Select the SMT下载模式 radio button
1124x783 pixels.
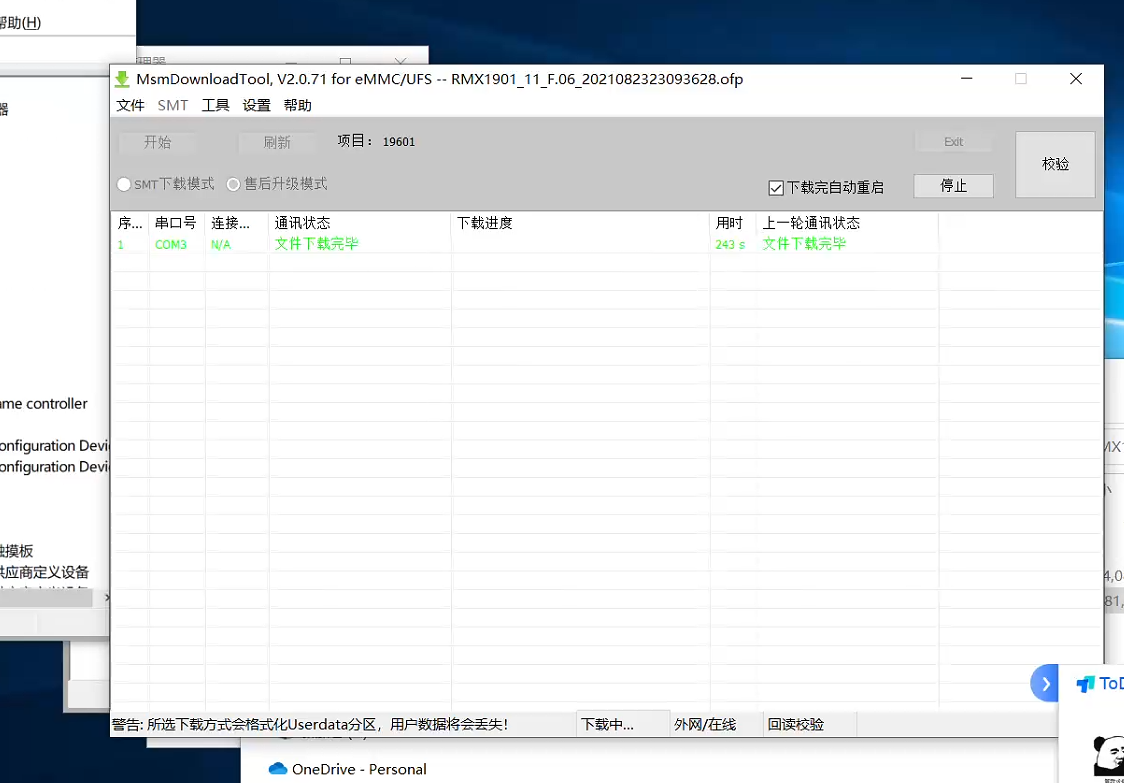[123, 184]
